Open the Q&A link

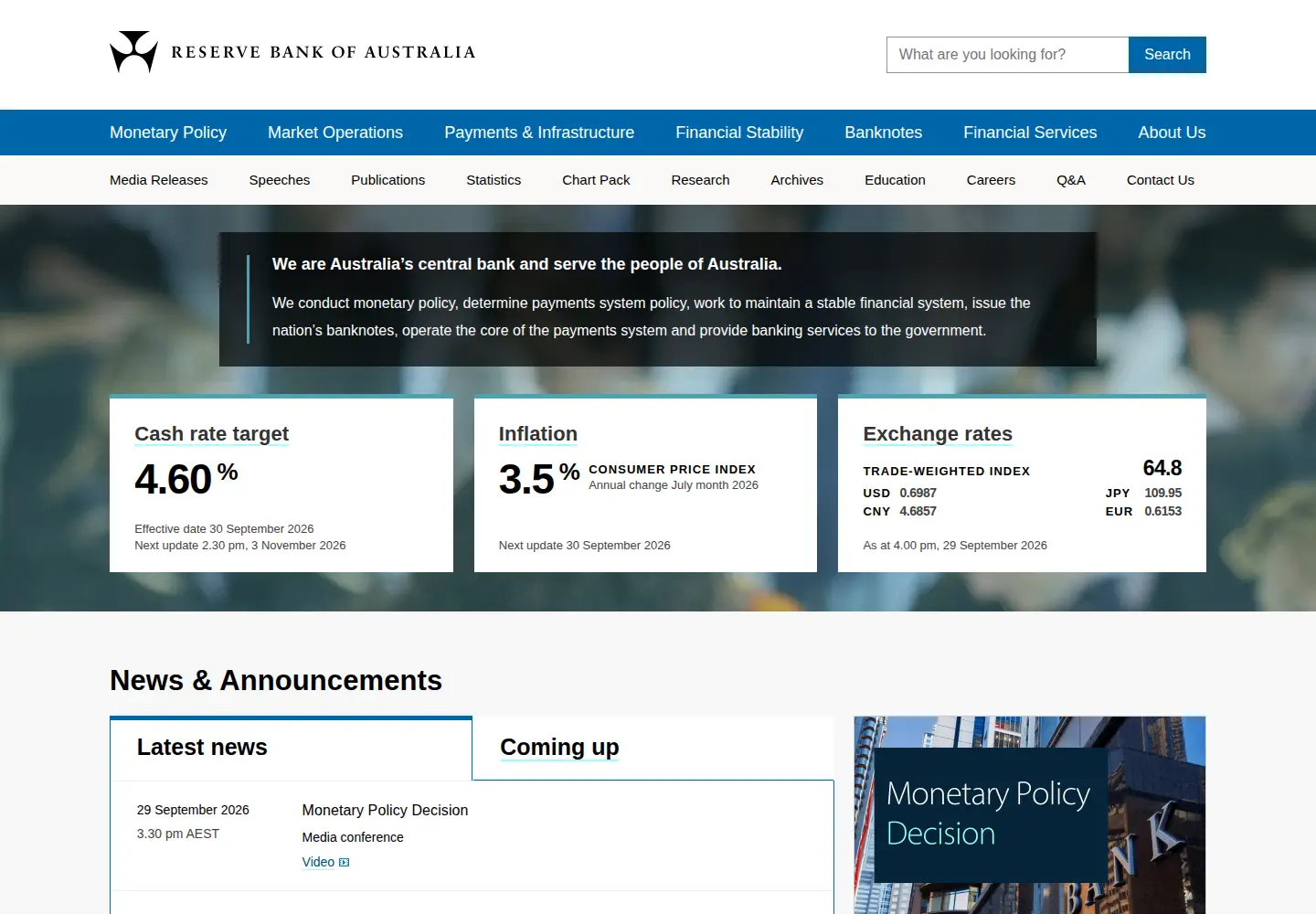(1071, 180)
